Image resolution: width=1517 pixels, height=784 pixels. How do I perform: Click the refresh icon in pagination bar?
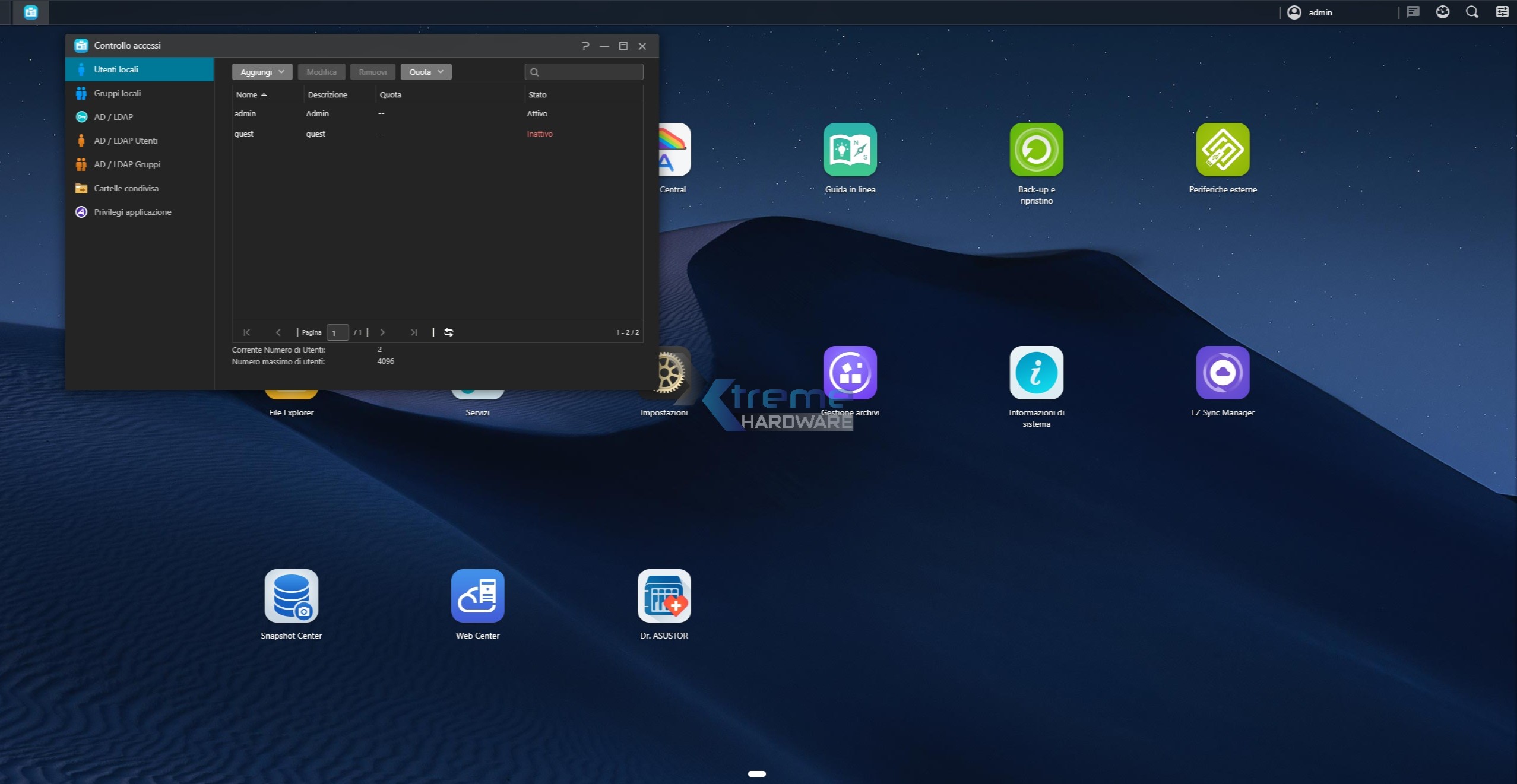[x=449, y=332]
